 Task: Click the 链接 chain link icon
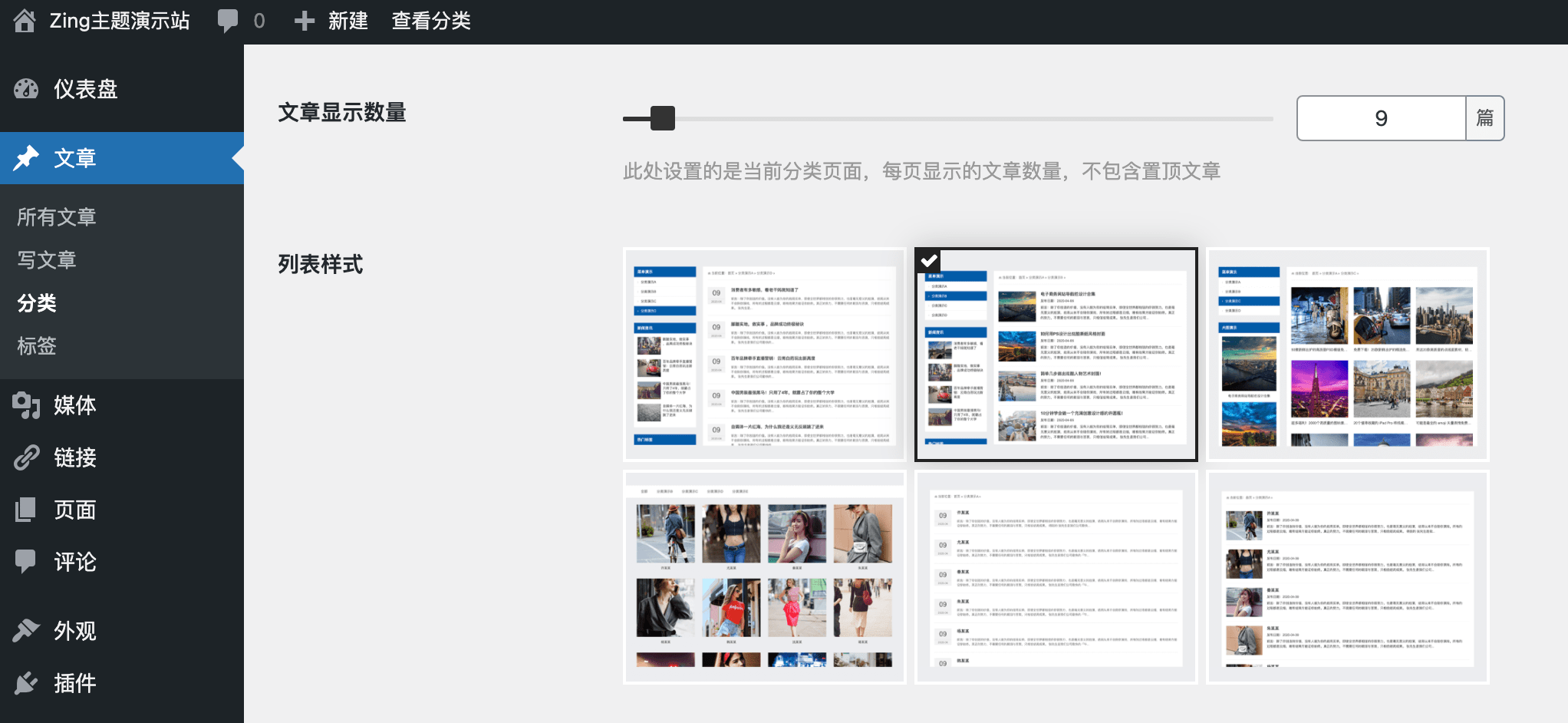(x=26, y=457)
